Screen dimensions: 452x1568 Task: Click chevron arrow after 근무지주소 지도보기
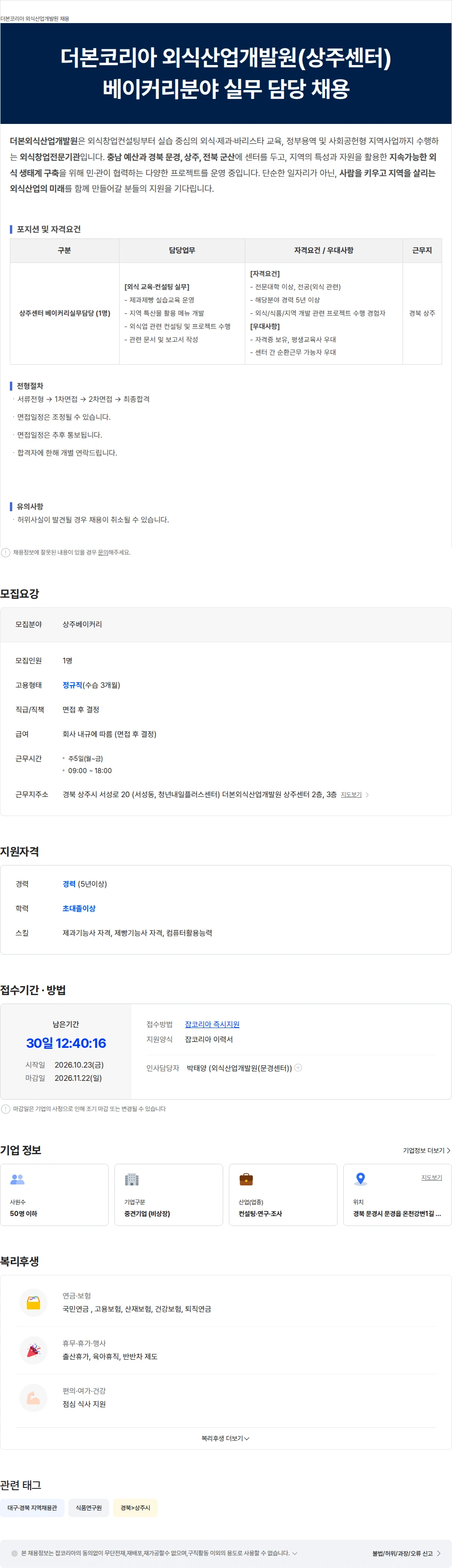point(367,794)
